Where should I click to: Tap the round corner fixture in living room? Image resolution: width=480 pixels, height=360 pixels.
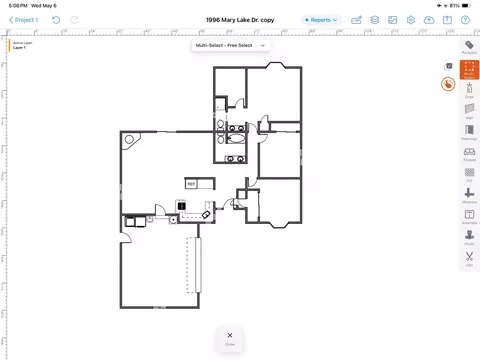click(129, 139)
